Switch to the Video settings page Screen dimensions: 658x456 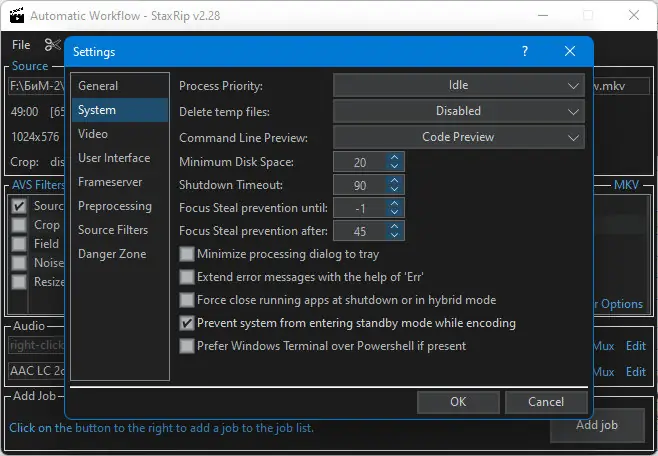point(93,134)
